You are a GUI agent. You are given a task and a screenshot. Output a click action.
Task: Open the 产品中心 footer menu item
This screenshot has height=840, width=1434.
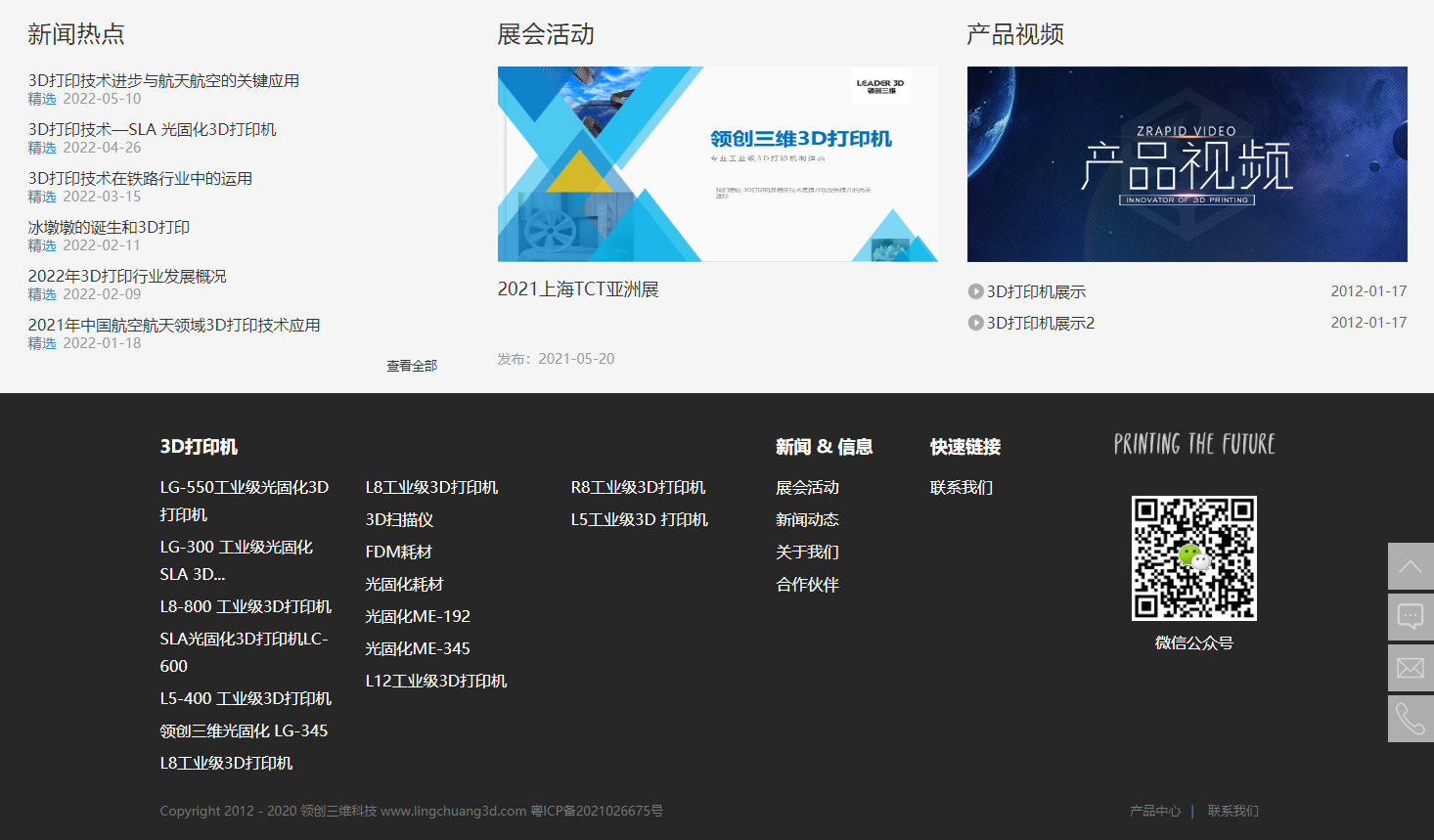point(1155,811)
